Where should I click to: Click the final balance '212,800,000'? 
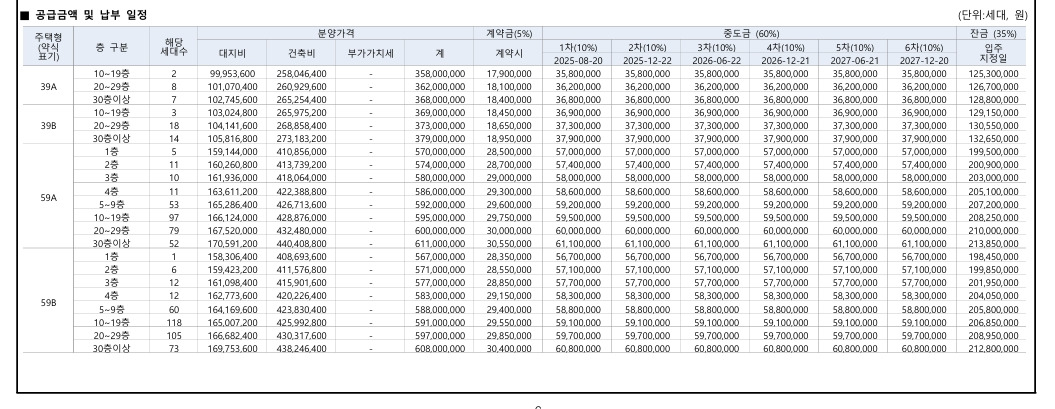tap(992, 348)
